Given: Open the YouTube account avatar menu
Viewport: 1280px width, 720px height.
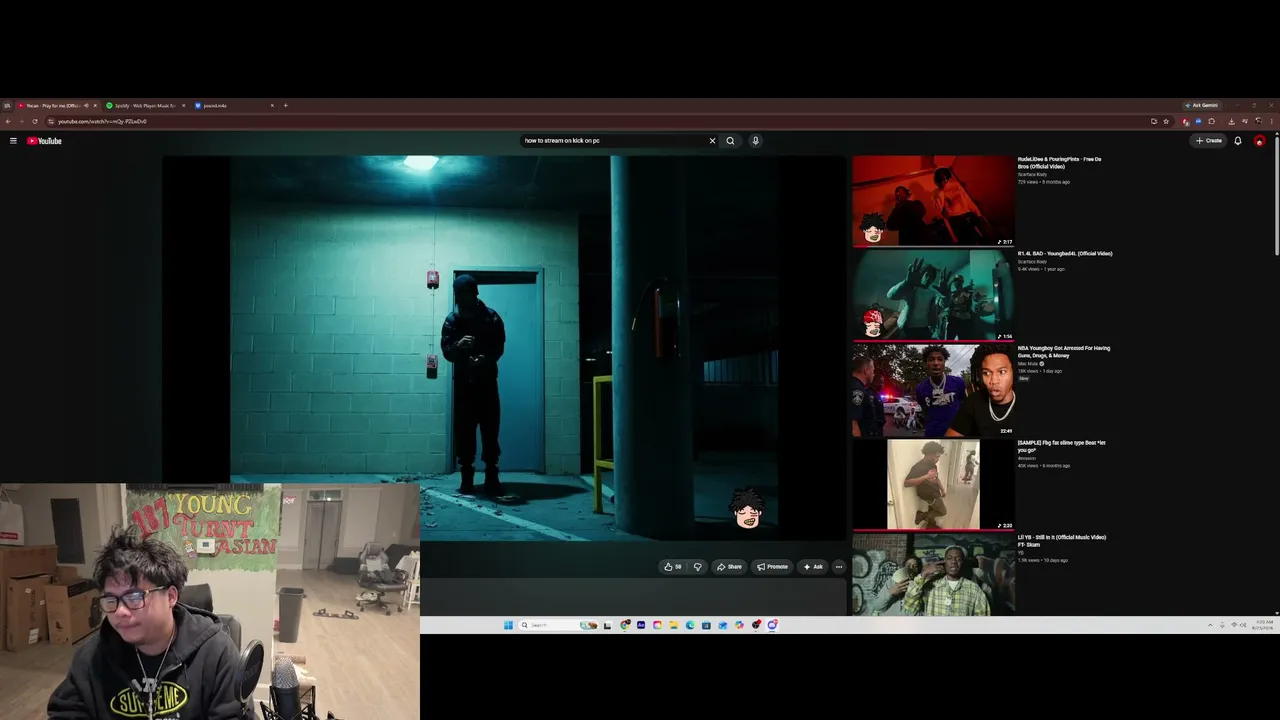Looking at the screenshot, I should point(1259,141).
